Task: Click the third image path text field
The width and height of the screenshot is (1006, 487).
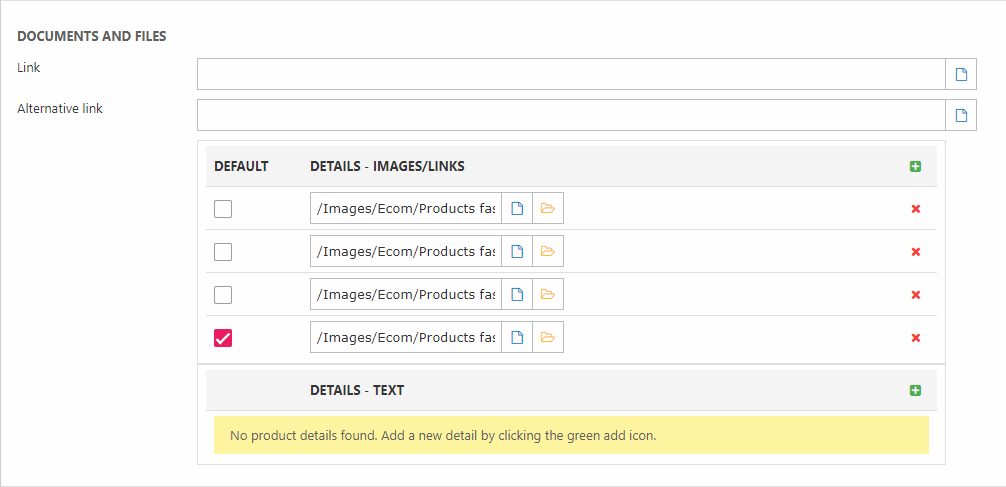Action: [x=405, y=294]
